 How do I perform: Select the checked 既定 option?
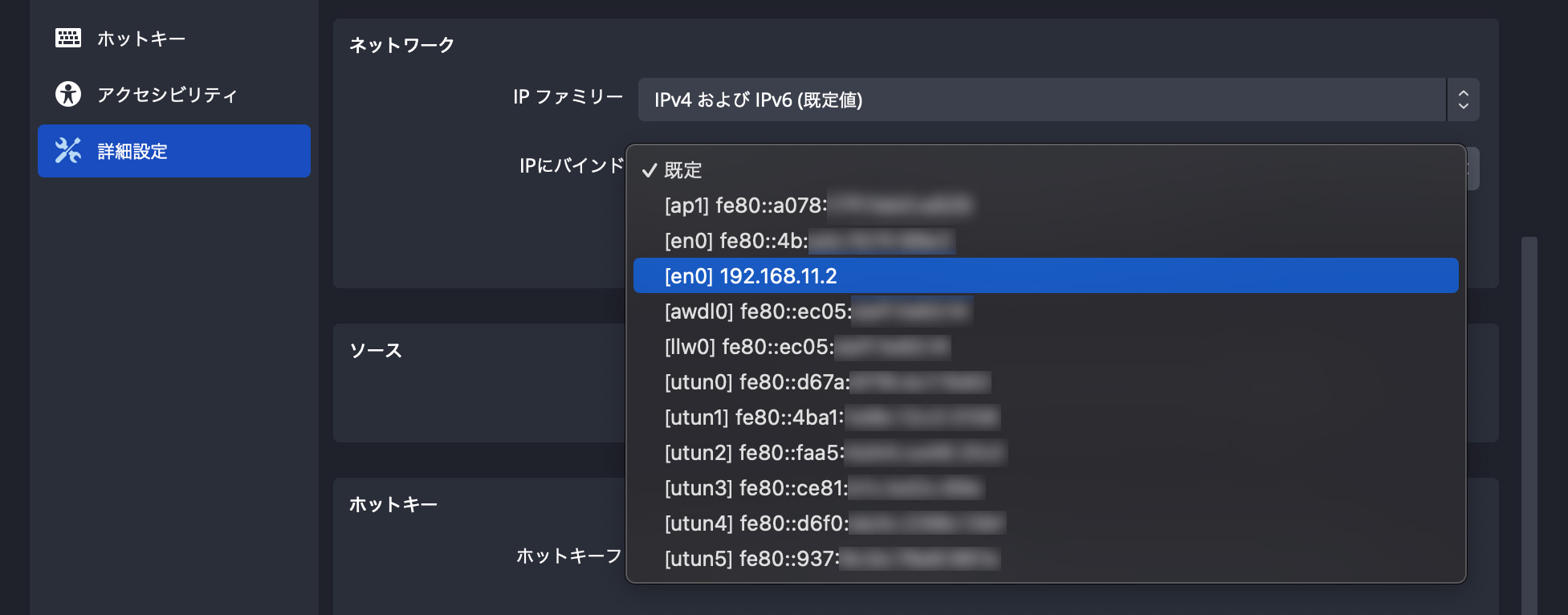pos(682,170)
